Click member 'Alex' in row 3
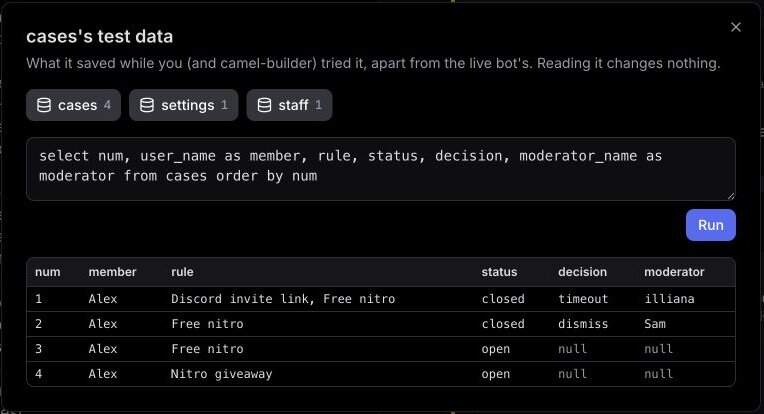This screenshot has height=414, width=764. tap(103, 349)
